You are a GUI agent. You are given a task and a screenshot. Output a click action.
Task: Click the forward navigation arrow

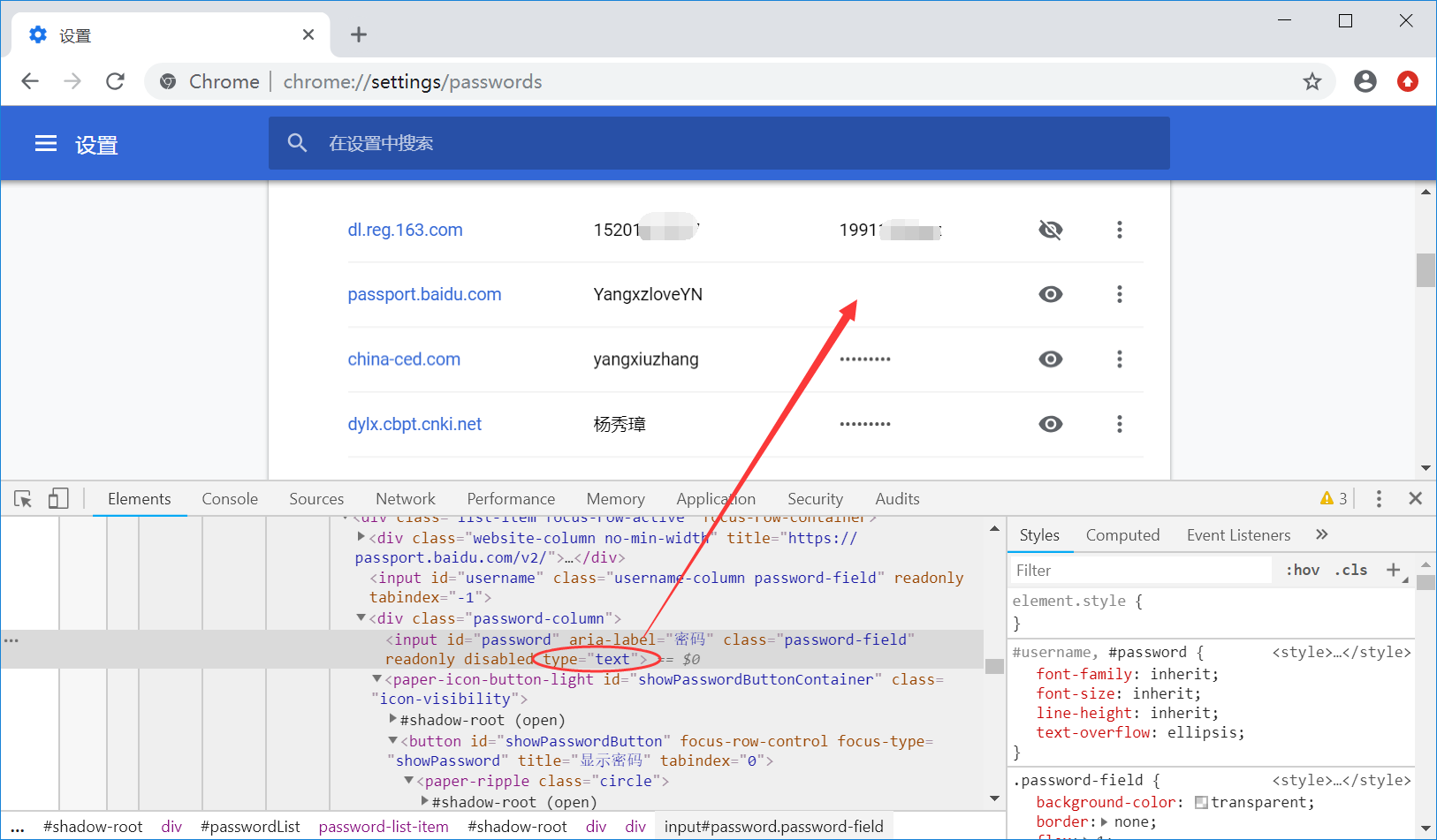tap(72, 81)
